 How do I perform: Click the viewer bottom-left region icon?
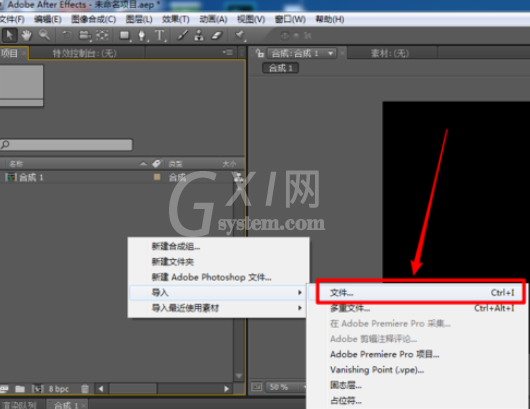click(256, 387)
